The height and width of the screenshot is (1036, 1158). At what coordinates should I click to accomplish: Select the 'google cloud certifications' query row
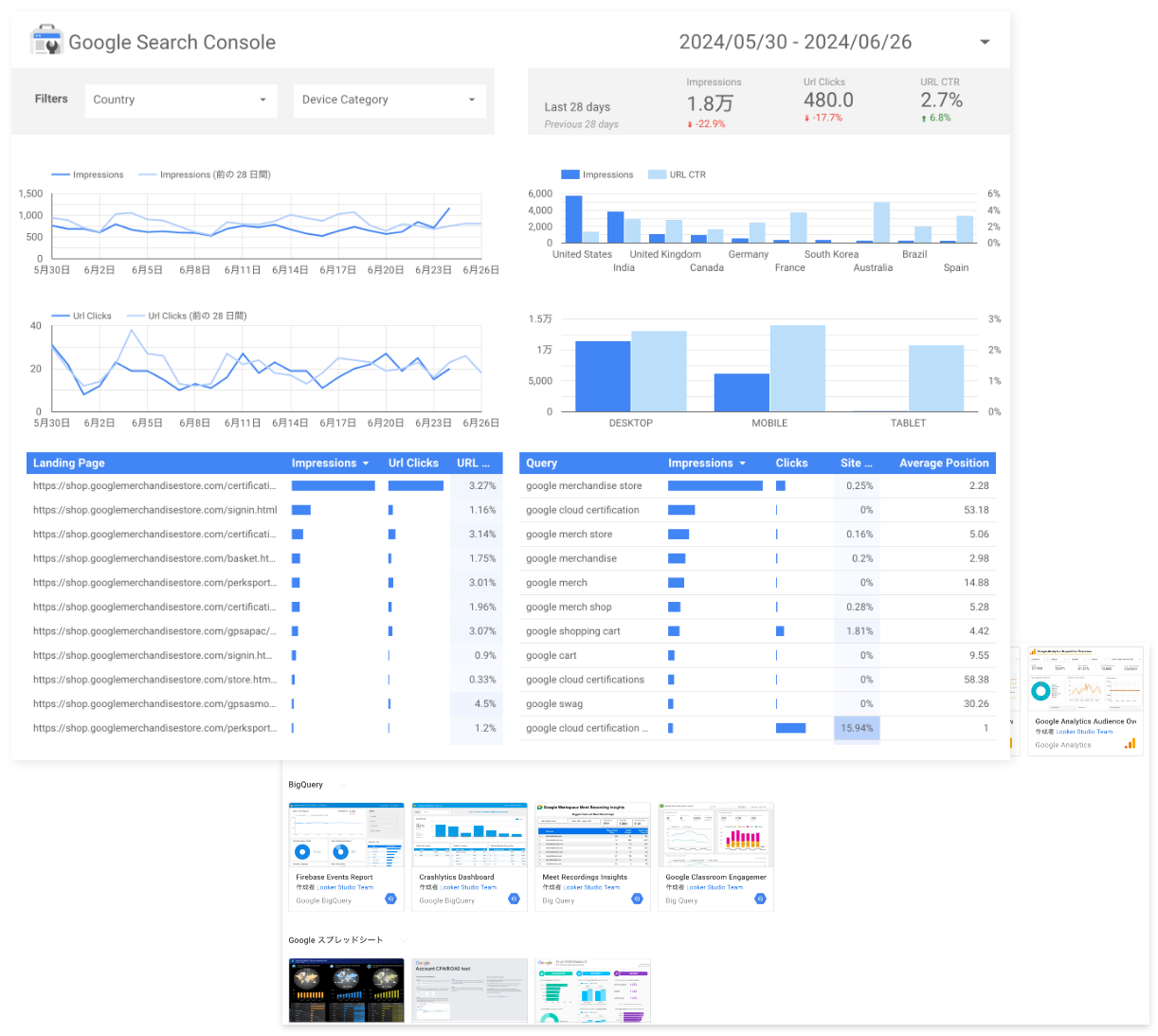[x=757, y=680]
